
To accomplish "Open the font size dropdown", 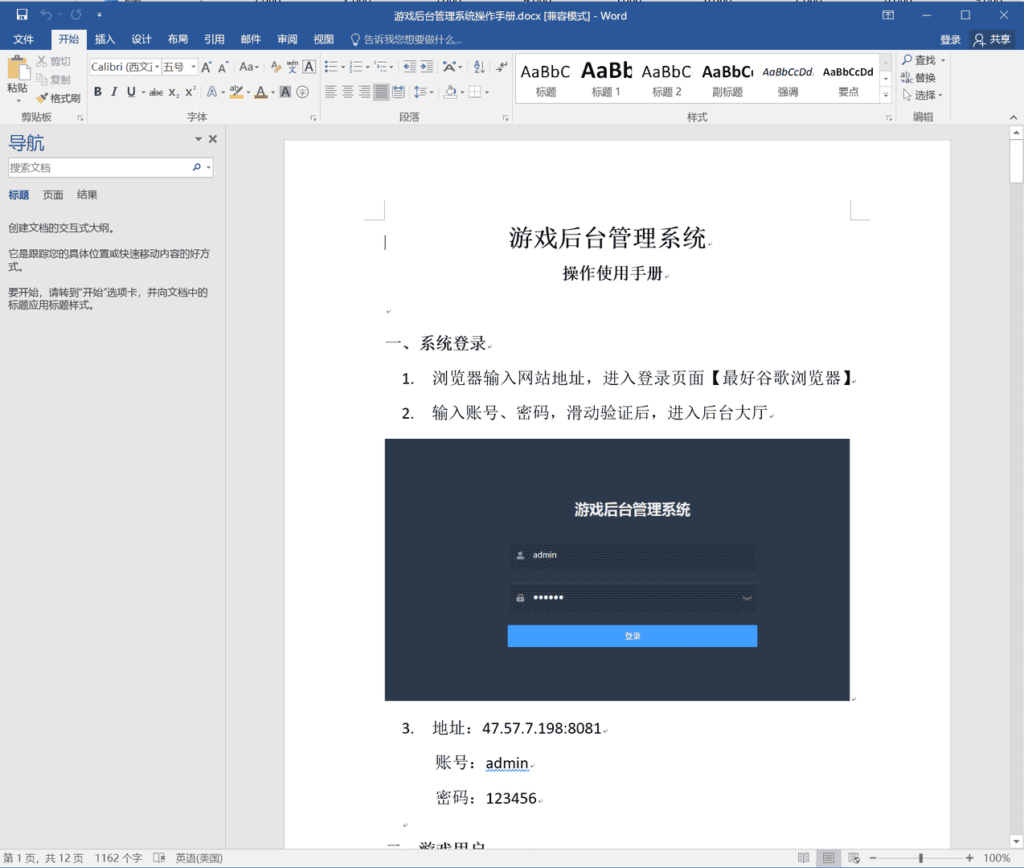I will [x=194, y=67].
